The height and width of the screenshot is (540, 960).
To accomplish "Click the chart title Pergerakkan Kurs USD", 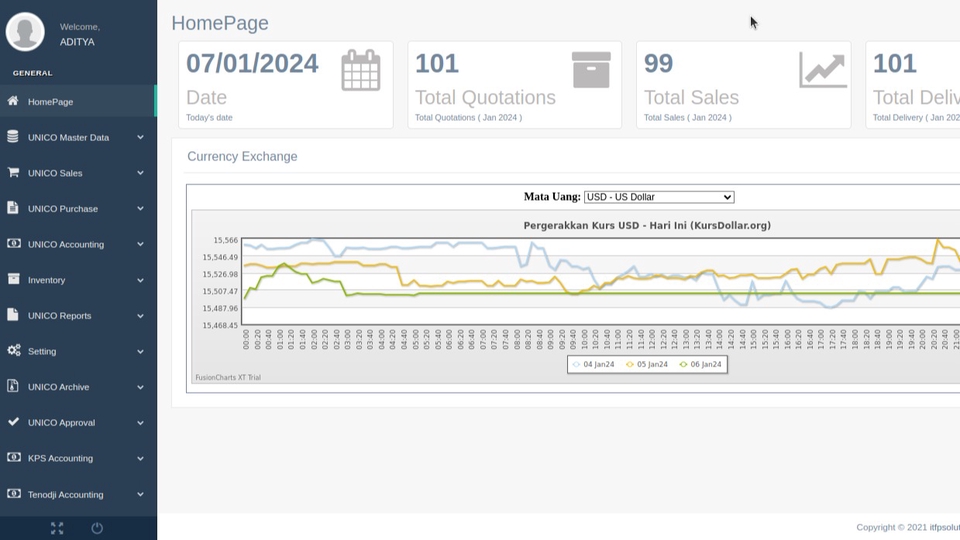I will coord(647,225).
